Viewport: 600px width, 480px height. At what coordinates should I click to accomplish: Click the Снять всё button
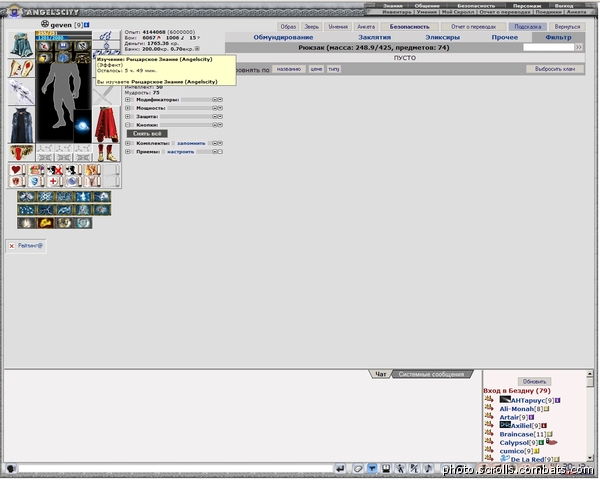[147, 134]
